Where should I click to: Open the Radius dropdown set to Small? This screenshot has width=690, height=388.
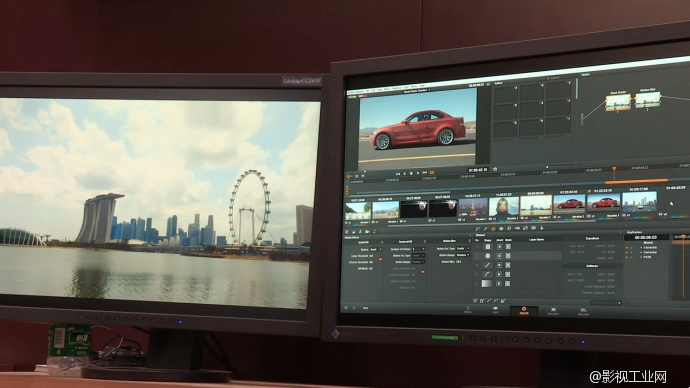coord(376,249)
